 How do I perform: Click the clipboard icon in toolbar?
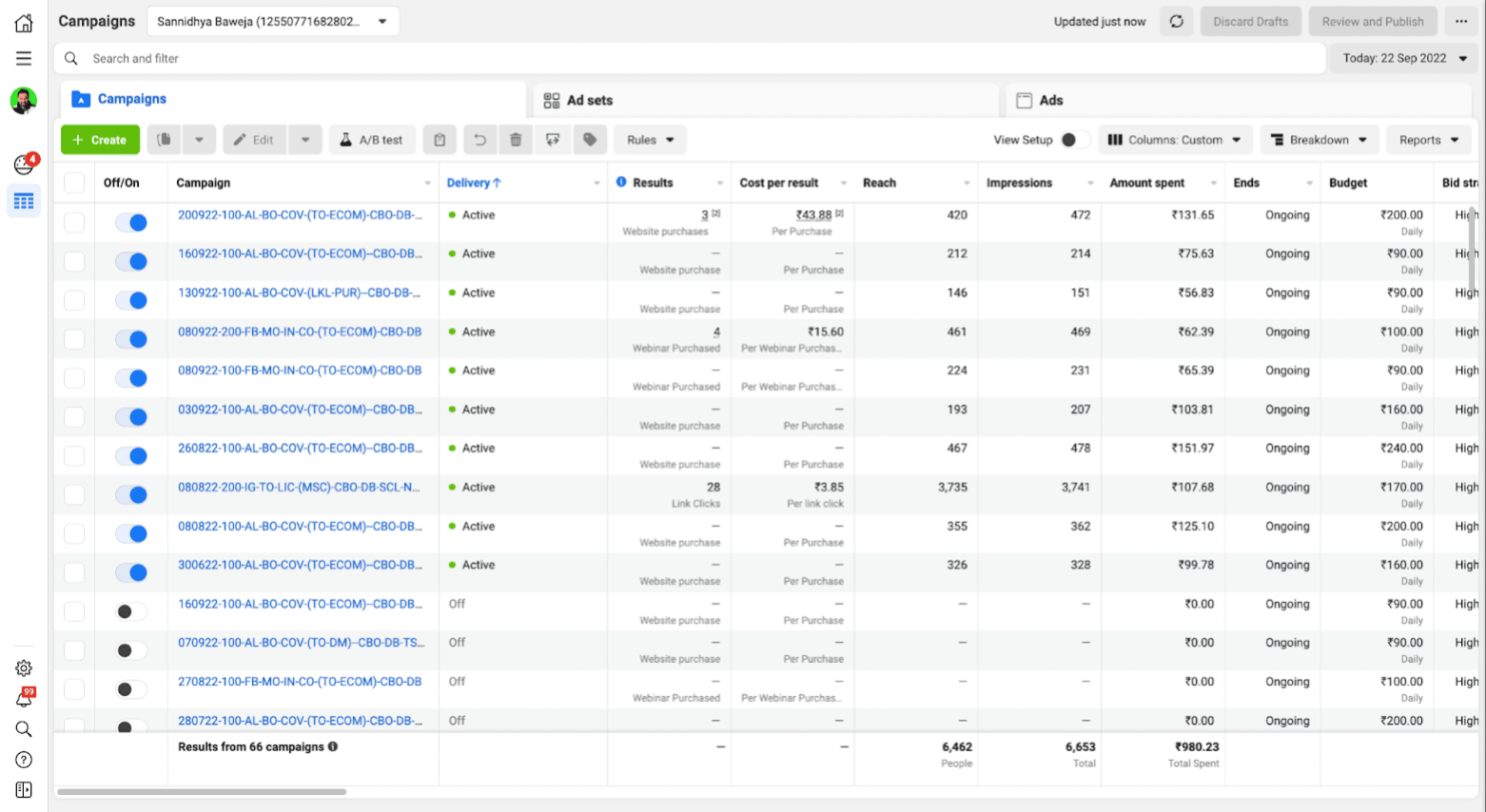[440, 140]
